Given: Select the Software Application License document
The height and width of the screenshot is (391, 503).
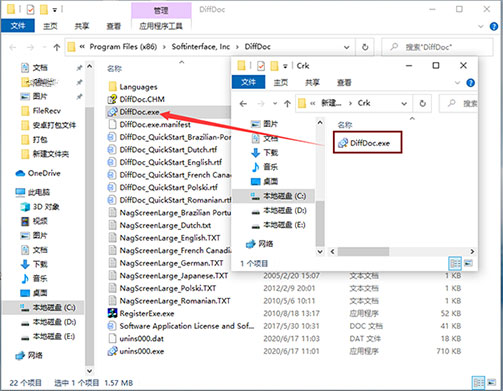Looking at the screenshot, I should 181,326.
